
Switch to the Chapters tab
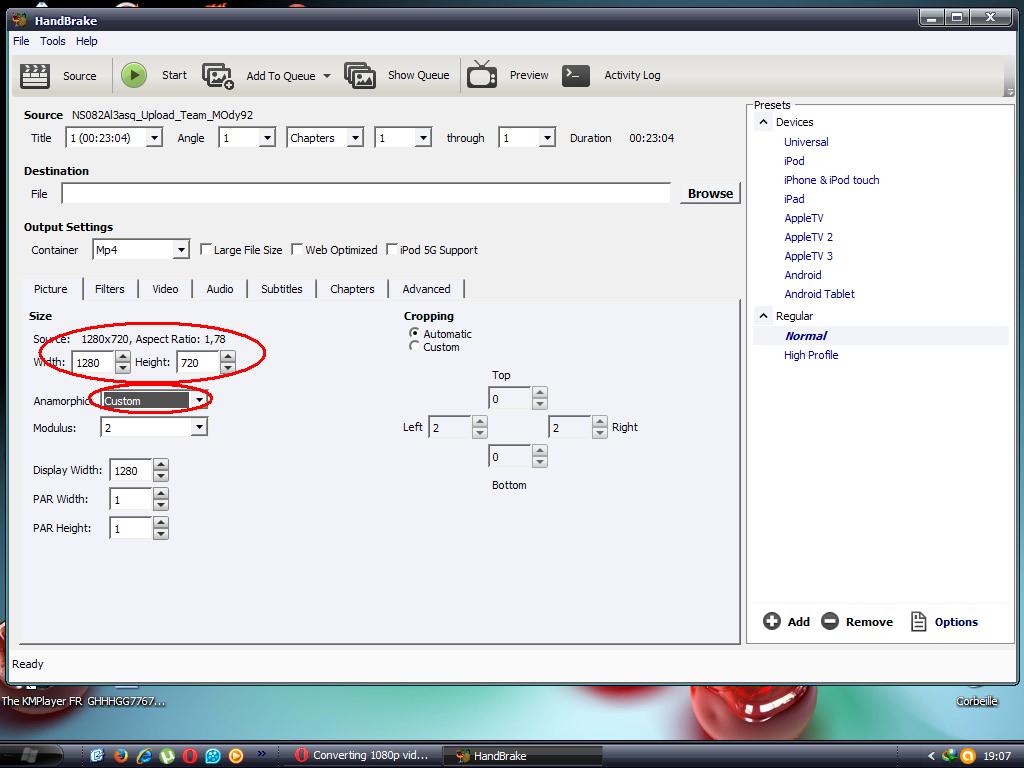(352, 289)
